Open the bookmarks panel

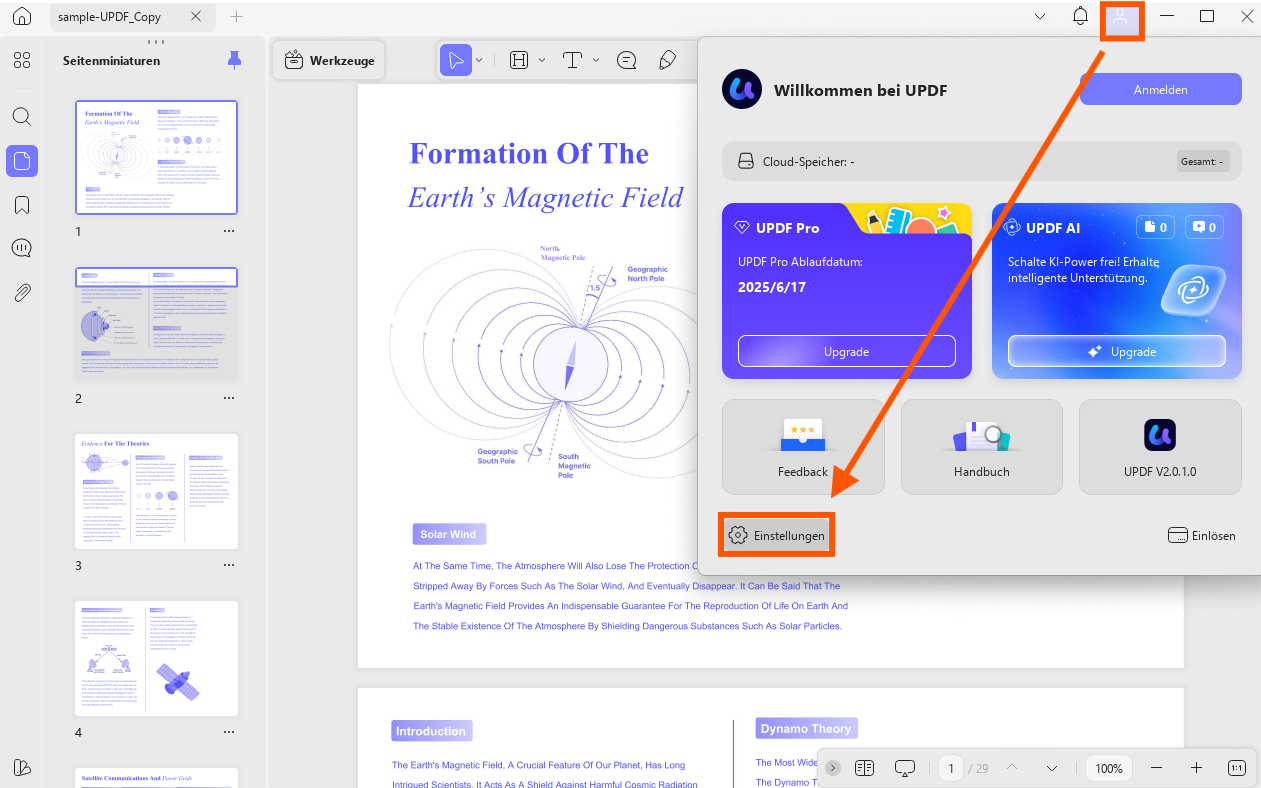point(22,205)
